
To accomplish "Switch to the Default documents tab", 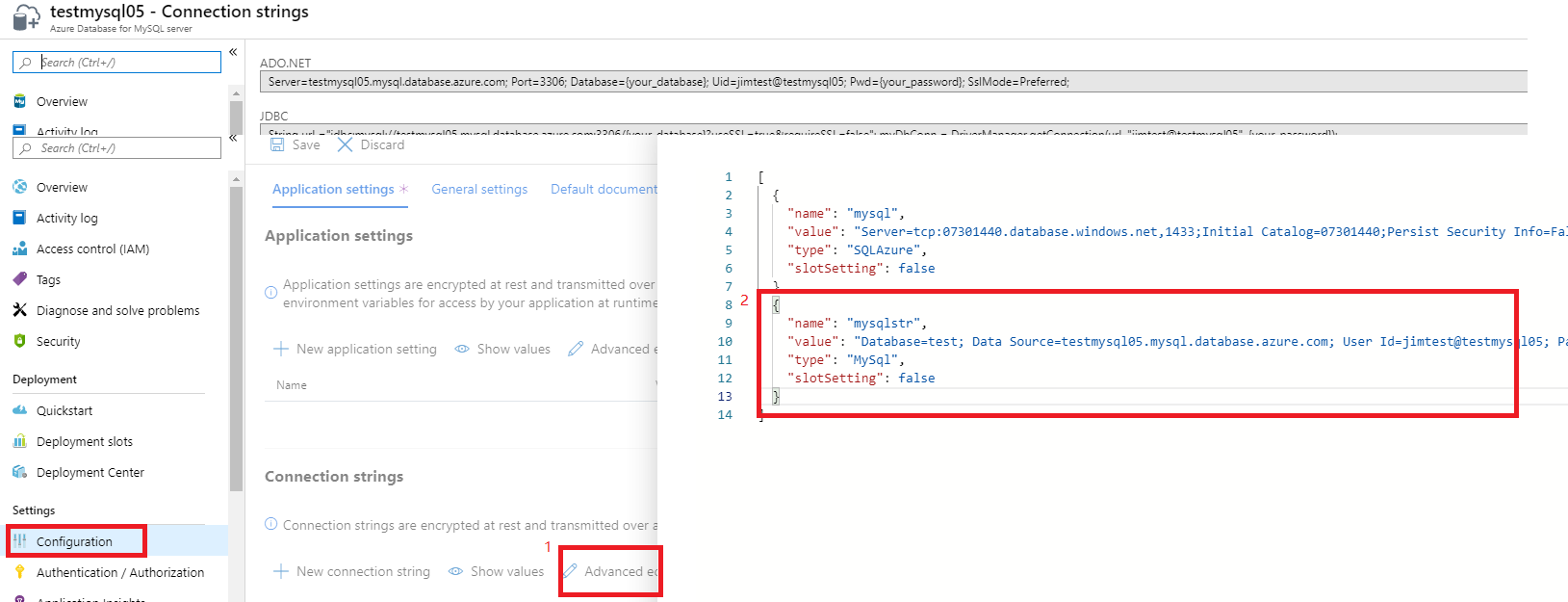I will (604, 189).
